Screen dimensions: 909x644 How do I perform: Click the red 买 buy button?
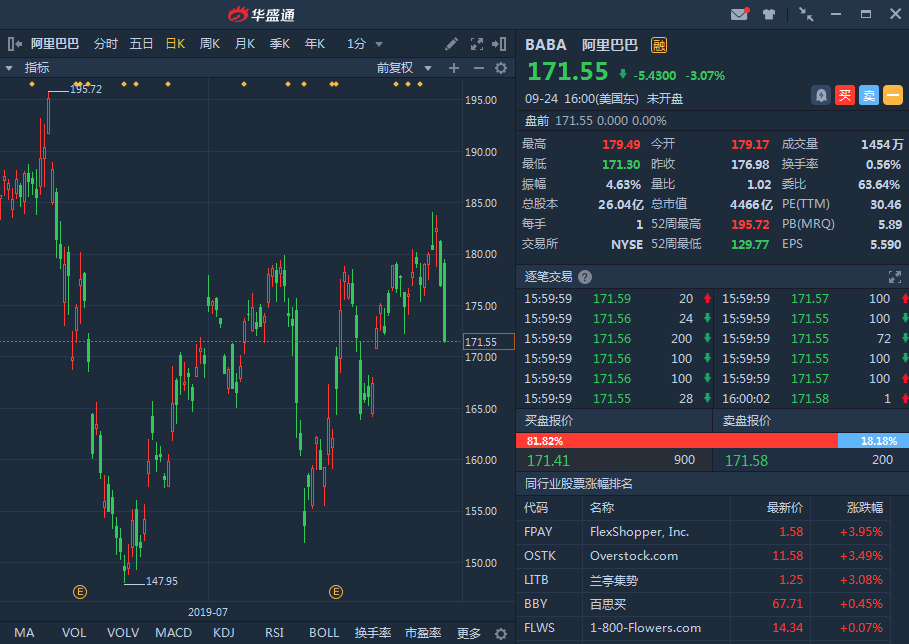point(845,95)
